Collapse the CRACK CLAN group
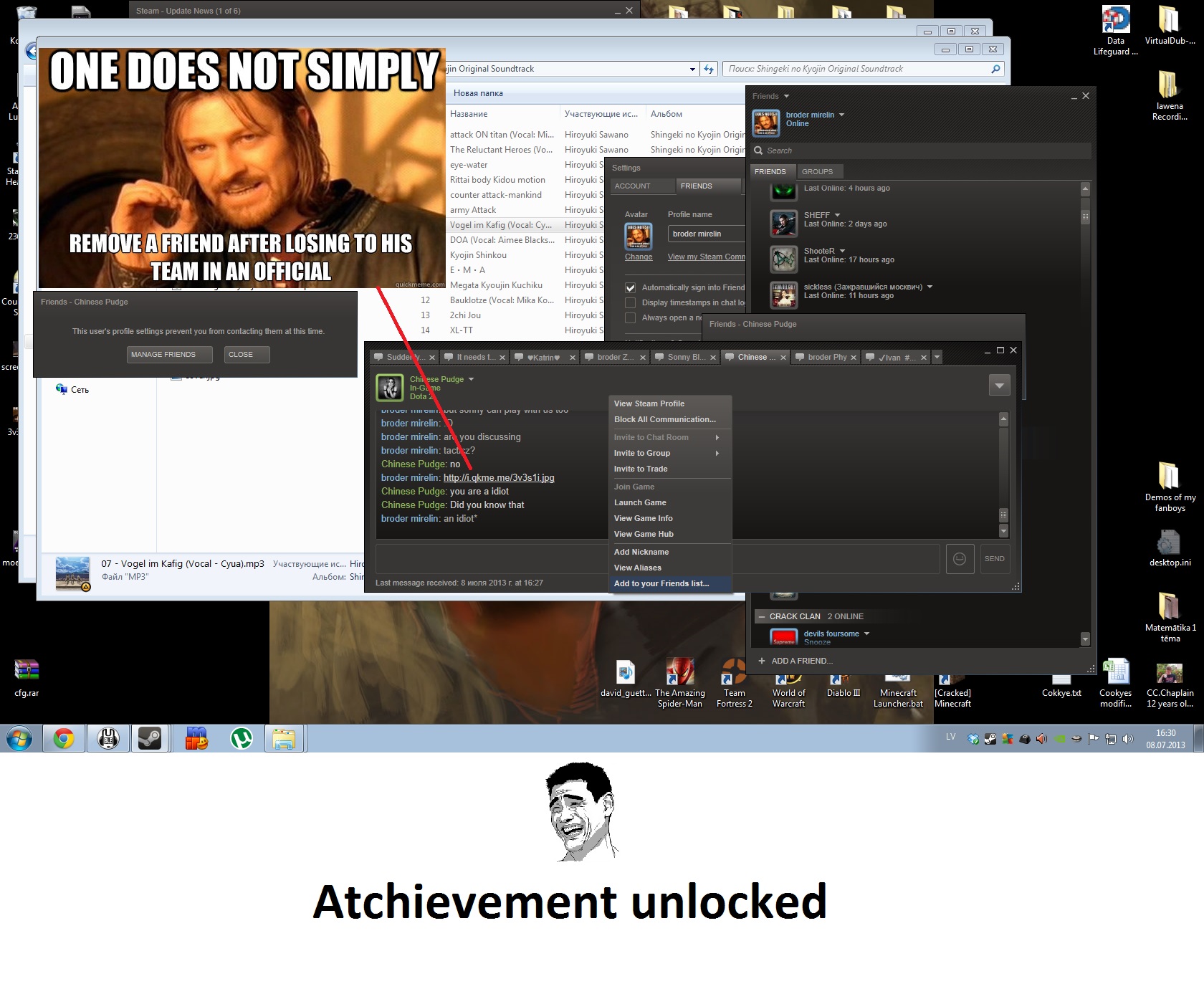The height and width of the screenshot is (994, 1204). click(761, 616)
